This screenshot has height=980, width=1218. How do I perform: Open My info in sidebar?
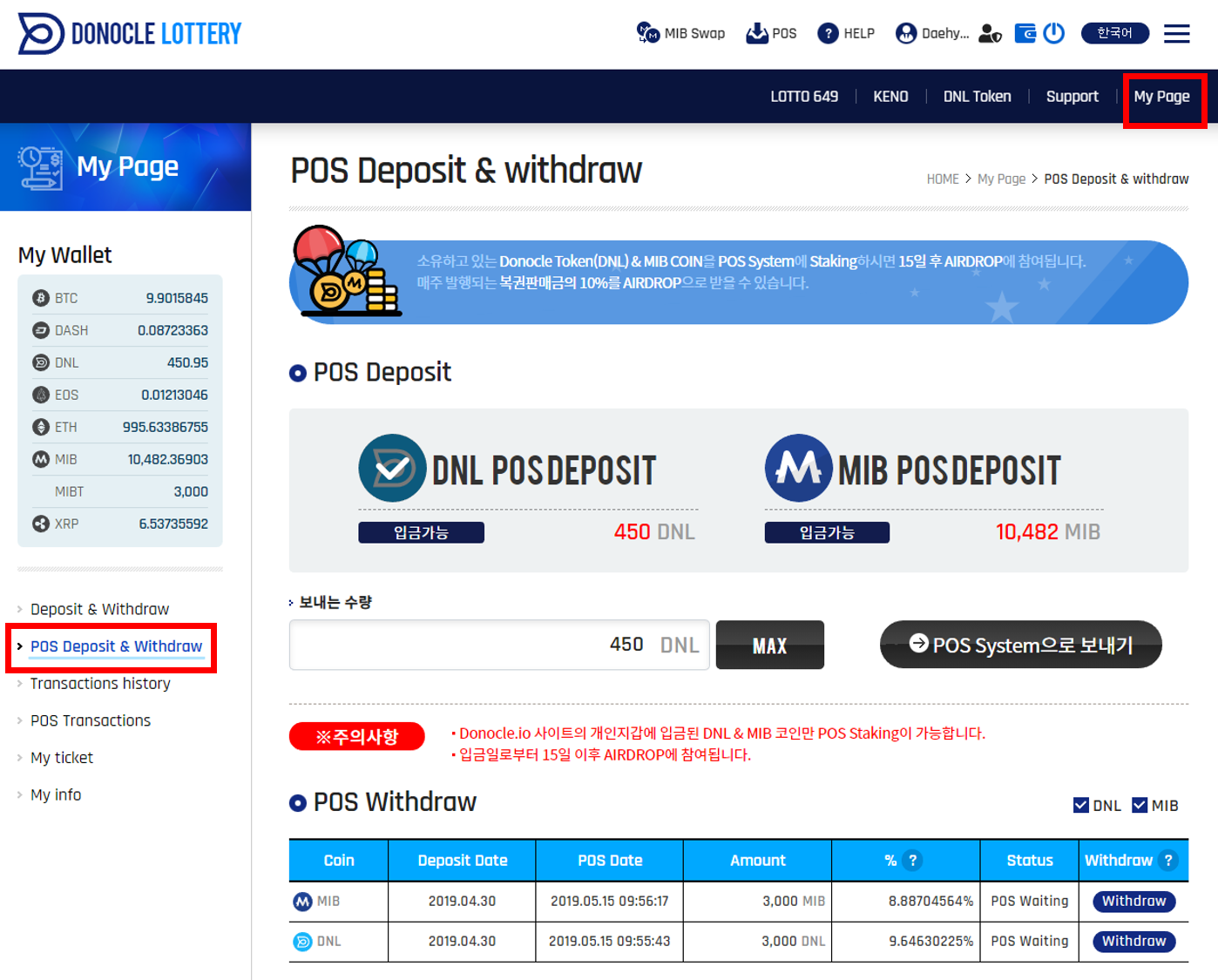click(56, 794)
